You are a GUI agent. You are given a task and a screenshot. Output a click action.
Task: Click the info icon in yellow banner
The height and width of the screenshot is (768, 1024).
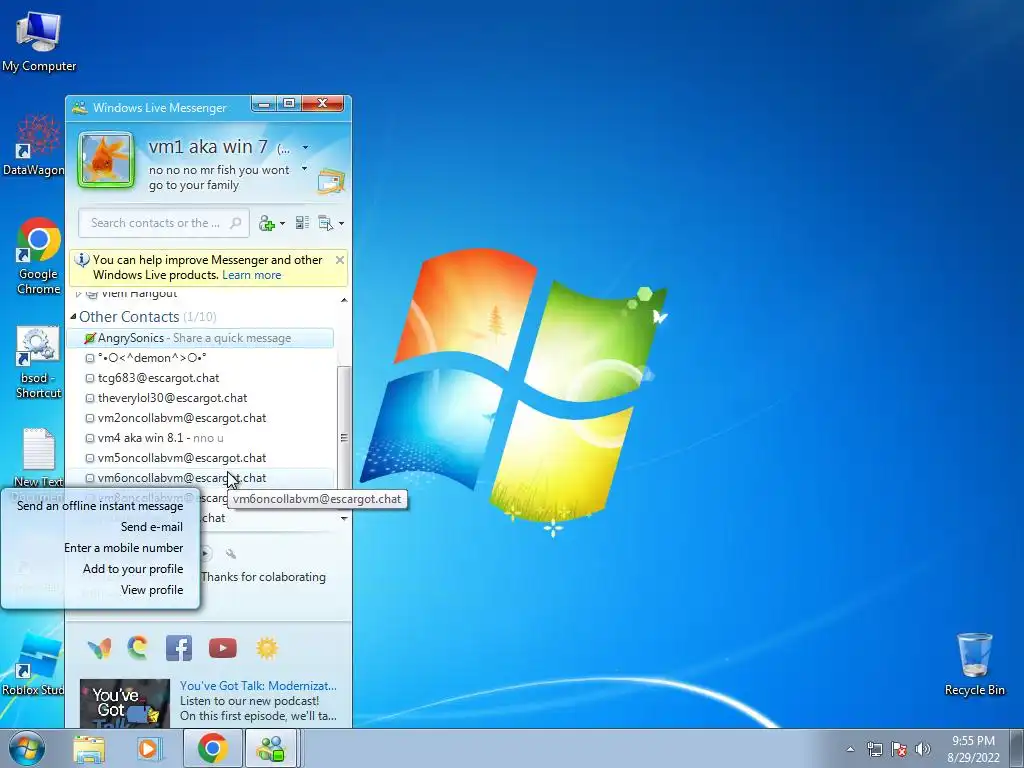pyautogui.click(x=82, y=260)
